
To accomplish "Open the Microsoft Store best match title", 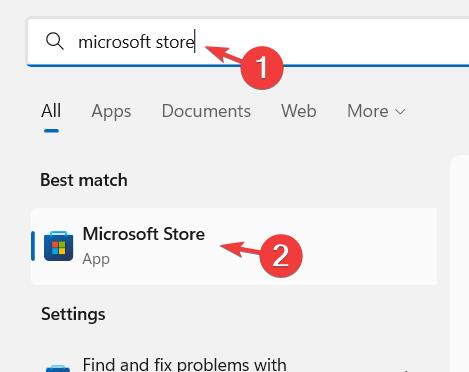I will click(x=144, y=234).
